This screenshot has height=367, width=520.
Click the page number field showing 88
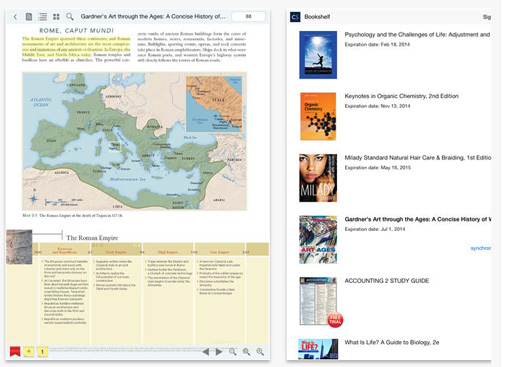point(248,16)
